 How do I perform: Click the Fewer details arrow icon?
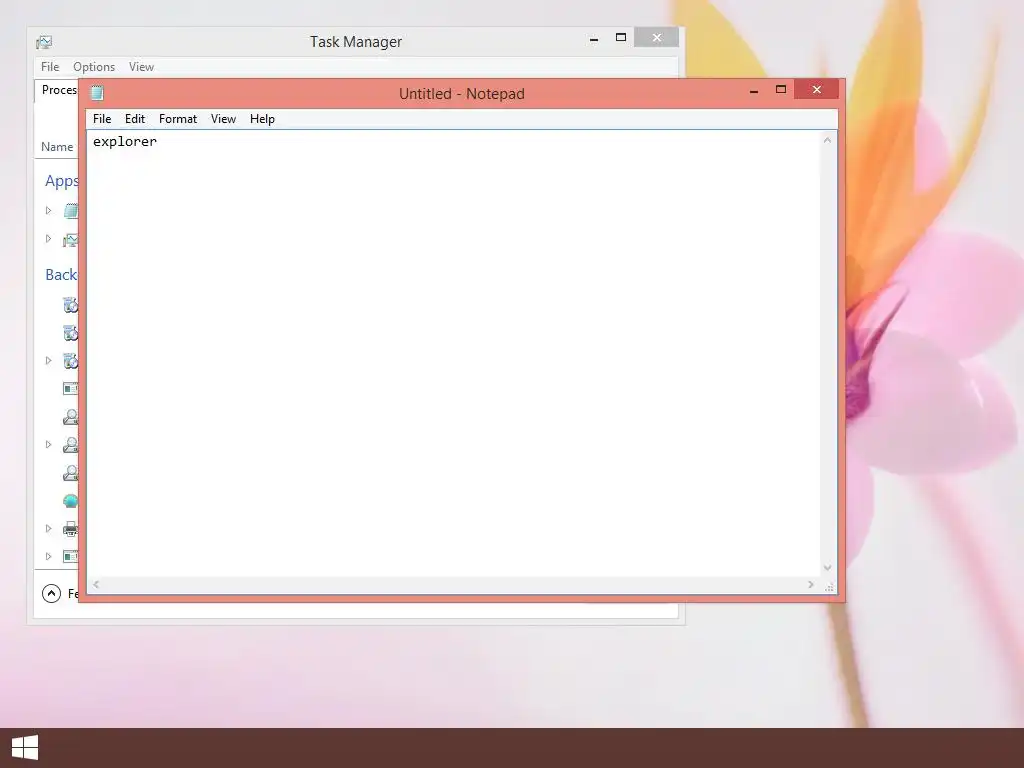tap(51, 593)
